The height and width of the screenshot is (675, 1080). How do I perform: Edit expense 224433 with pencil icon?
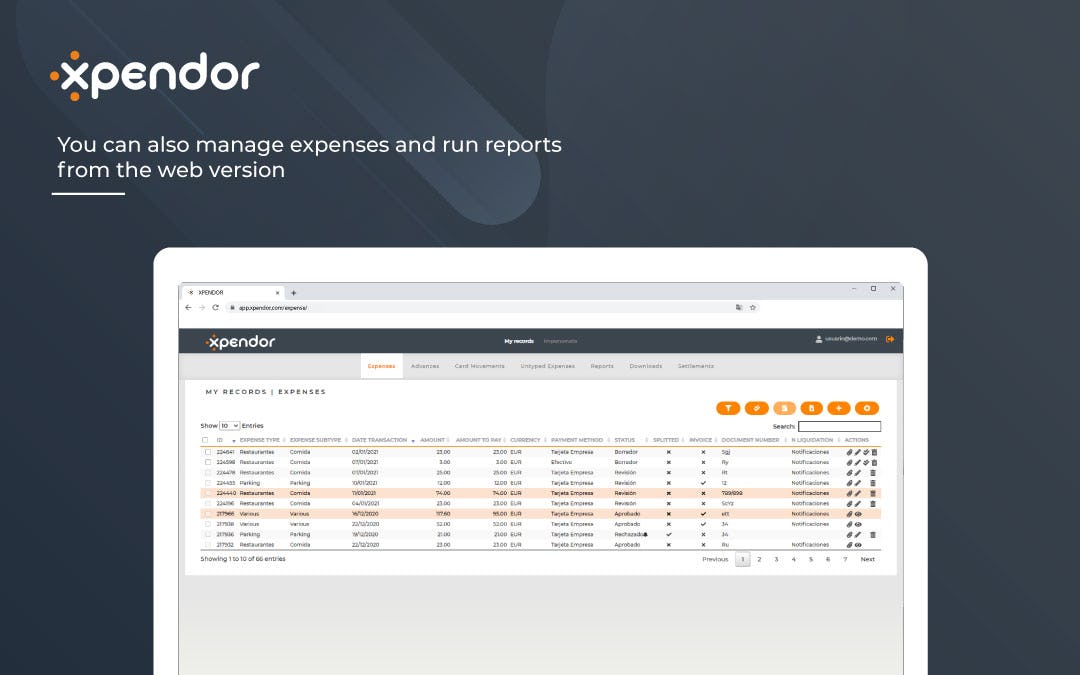pyautogui.click(x=858, y=484)
